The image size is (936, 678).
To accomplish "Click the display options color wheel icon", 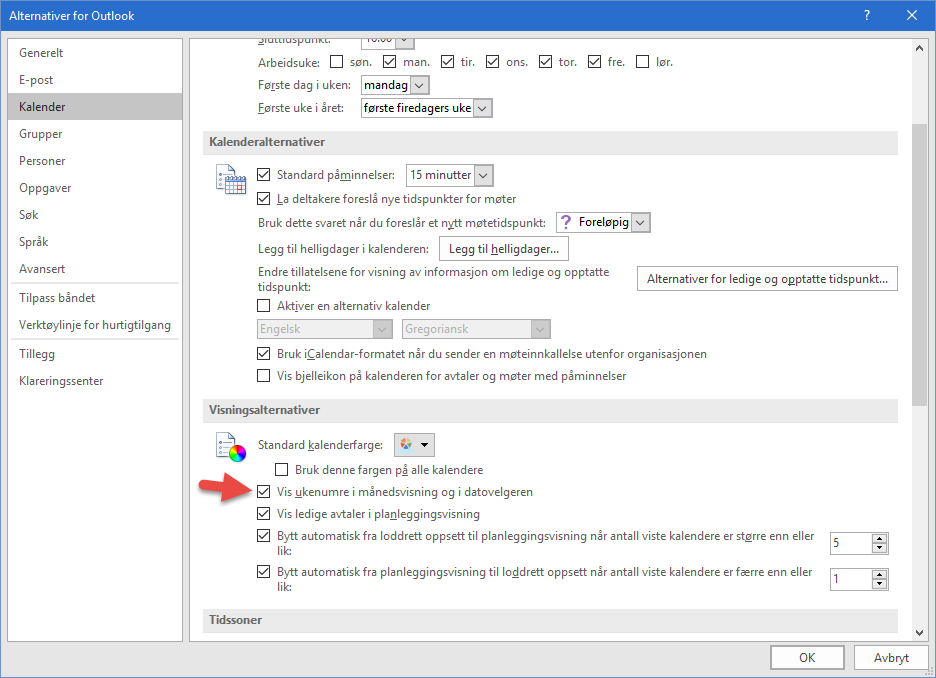I will pos(231,447).
